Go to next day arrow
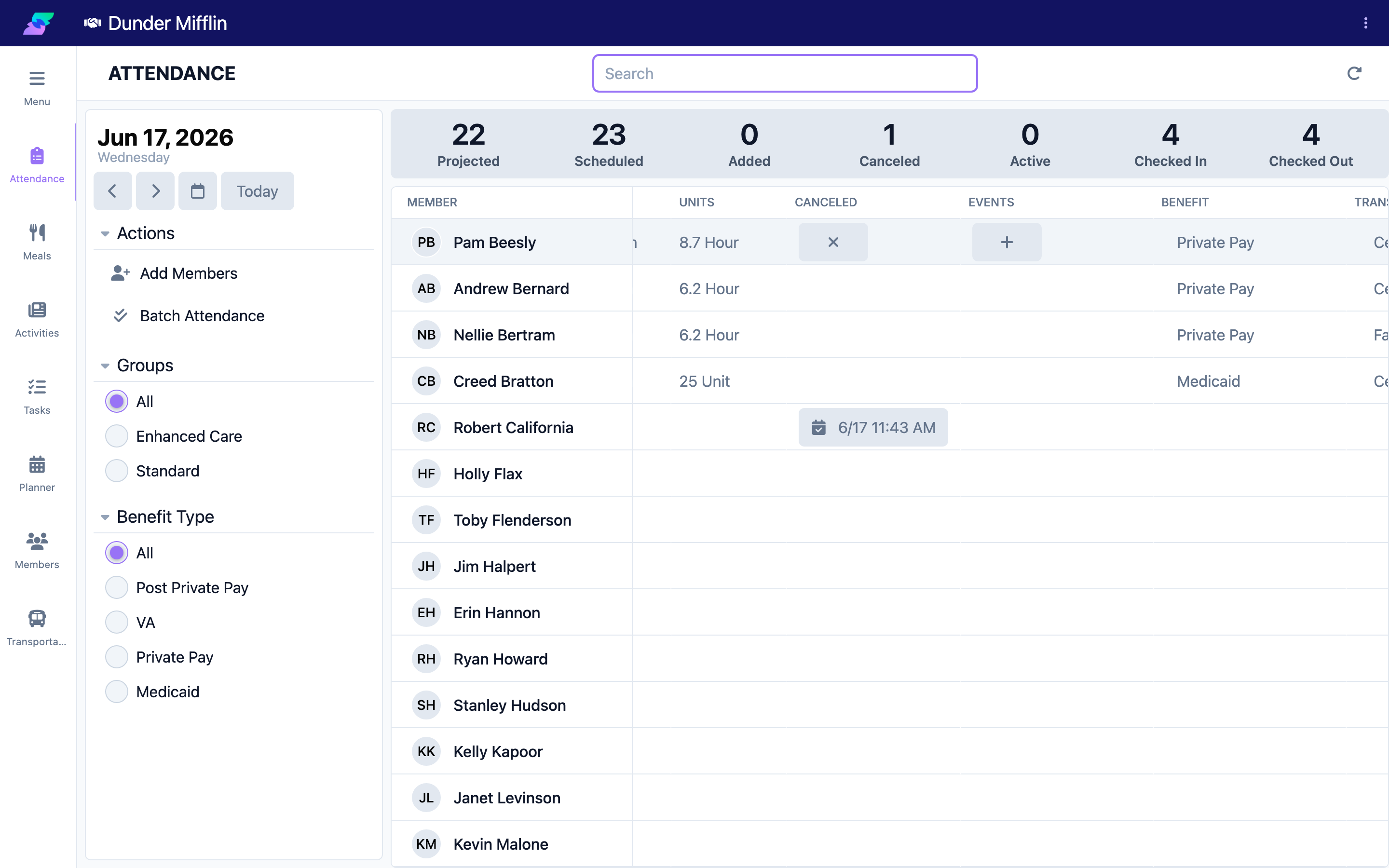The width and height of the screenshot is (1389, 868). [156, 191]
